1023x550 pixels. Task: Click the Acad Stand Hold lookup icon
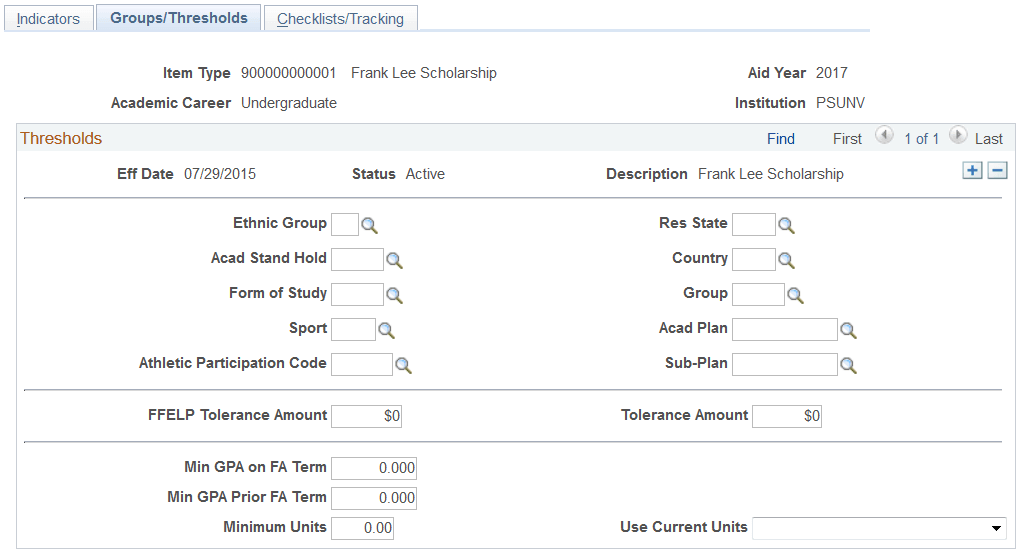pyautogui.click(x=395, y=261)
